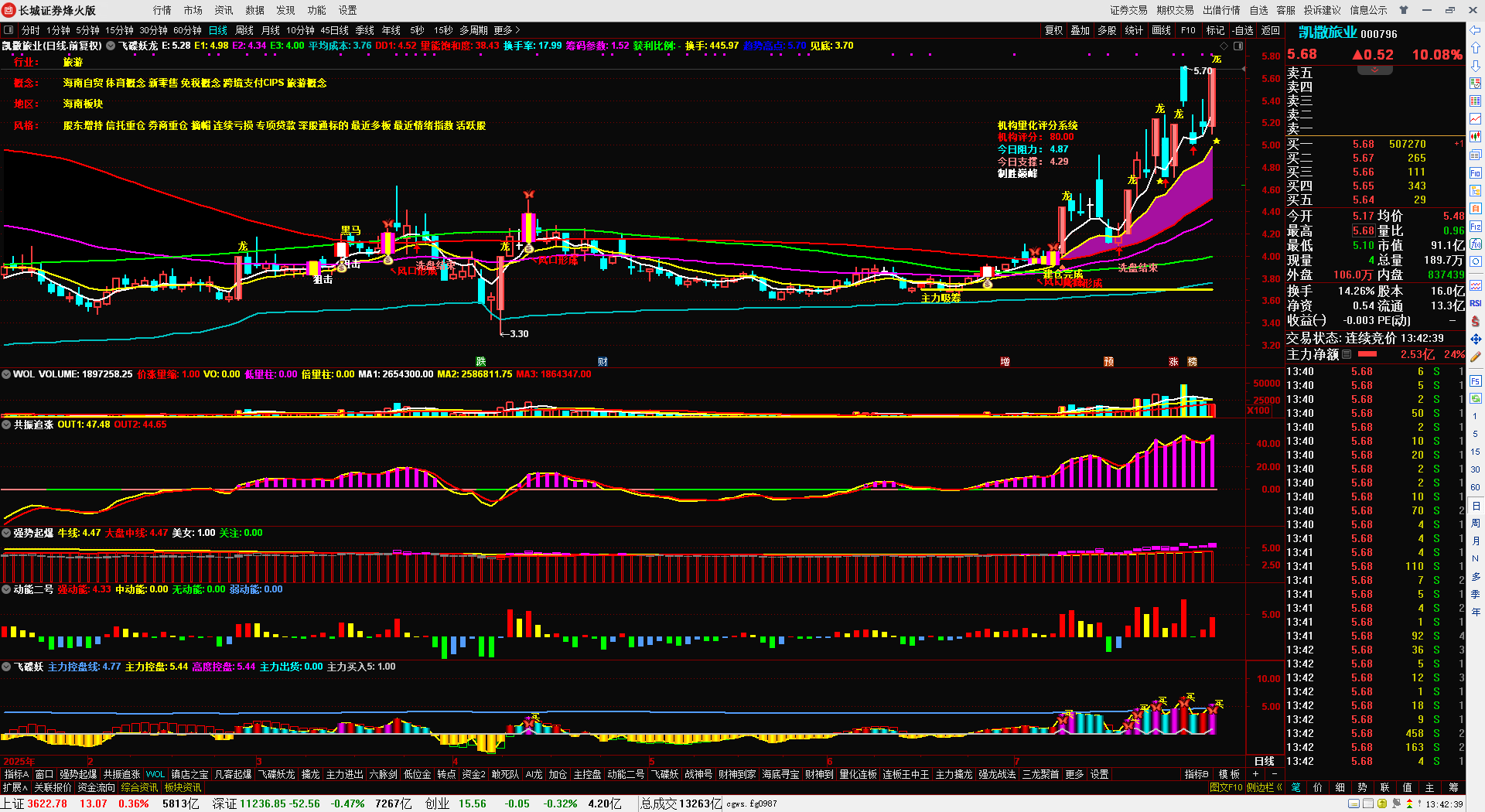
Task: Select the pencil drawing tool icon
Action: 1476,357
